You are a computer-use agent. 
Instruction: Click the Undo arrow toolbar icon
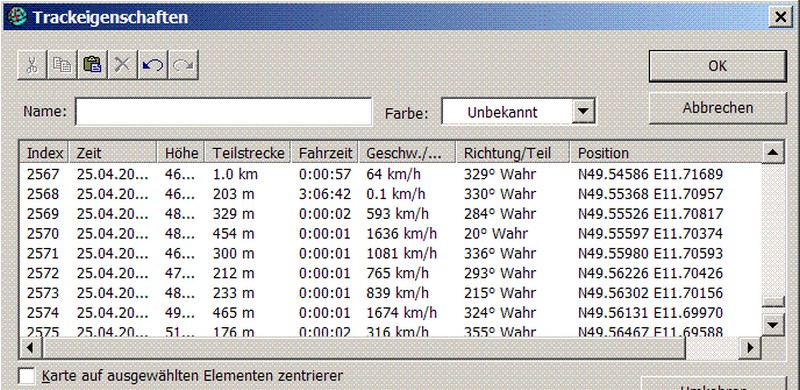153,65
